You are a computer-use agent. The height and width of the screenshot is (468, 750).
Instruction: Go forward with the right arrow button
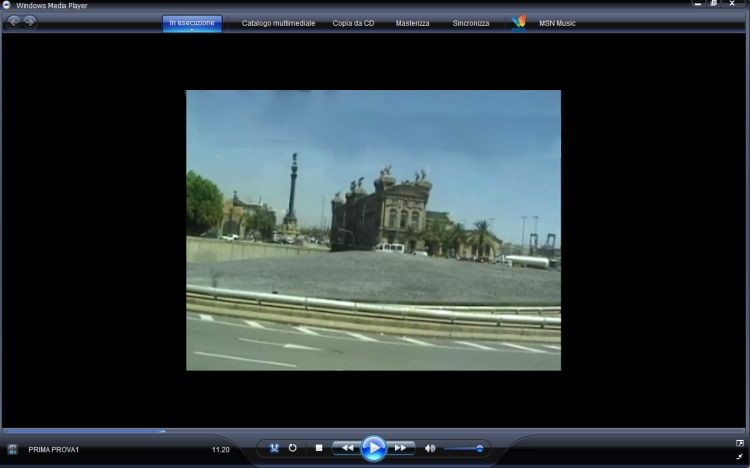pos(30,22)
